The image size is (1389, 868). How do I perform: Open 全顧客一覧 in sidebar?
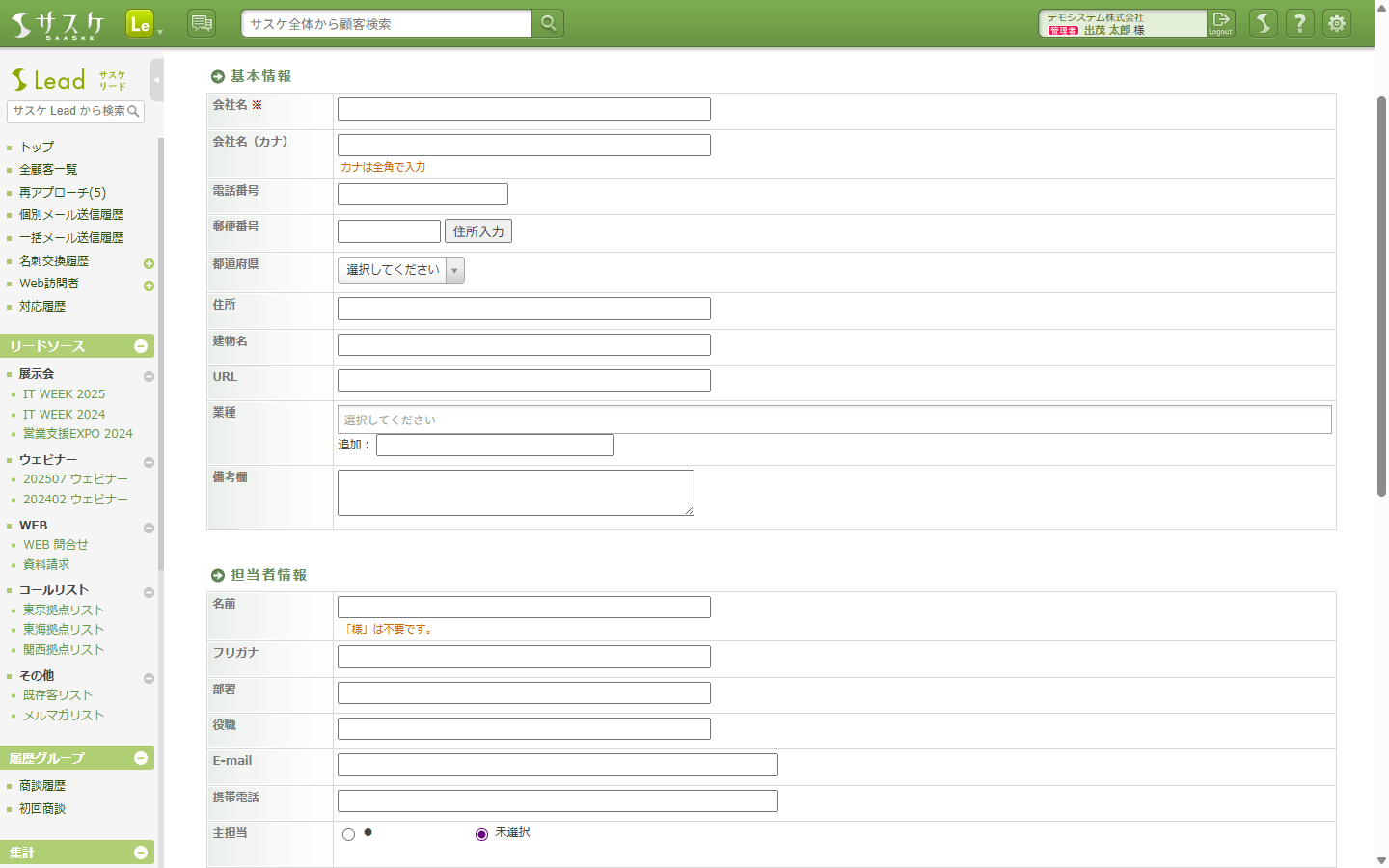click(48, 170)
